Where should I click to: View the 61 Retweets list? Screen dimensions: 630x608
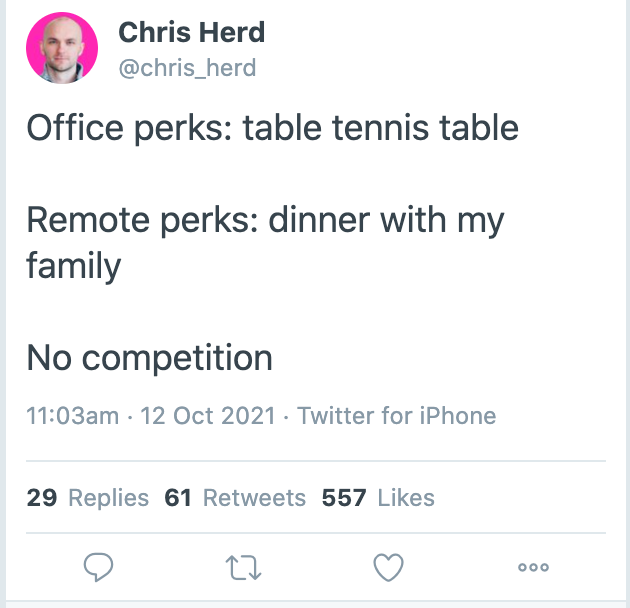click(x=235, y=497)
